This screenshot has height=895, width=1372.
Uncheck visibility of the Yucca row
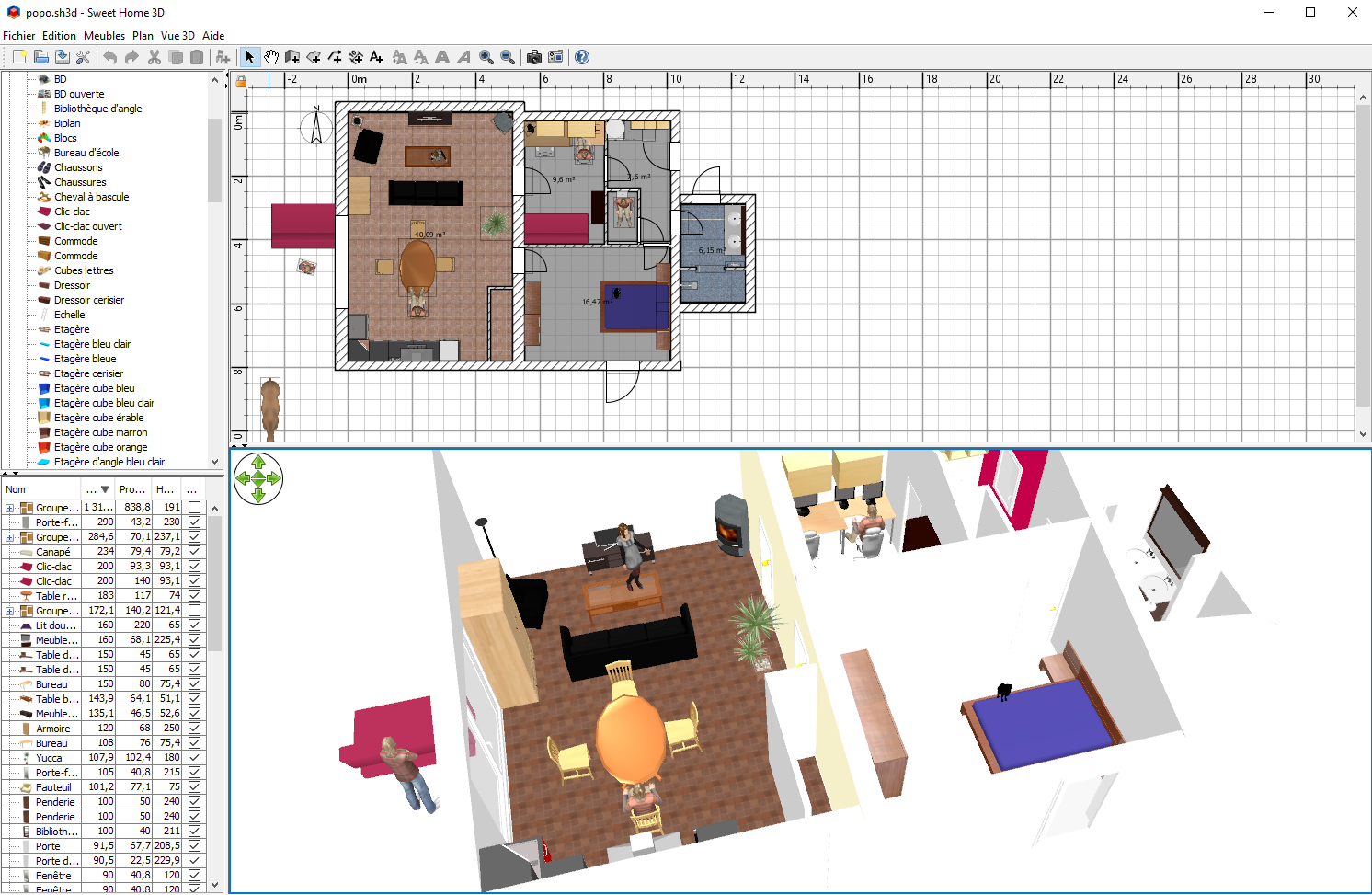coord(194,758)
